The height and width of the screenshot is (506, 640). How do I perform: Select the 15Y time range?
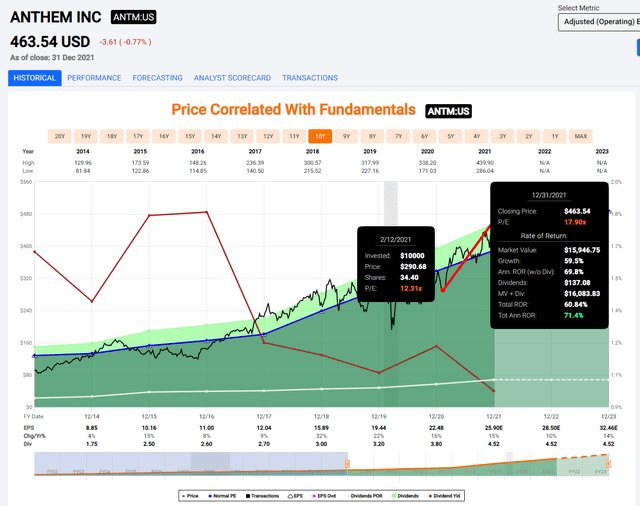190,136
